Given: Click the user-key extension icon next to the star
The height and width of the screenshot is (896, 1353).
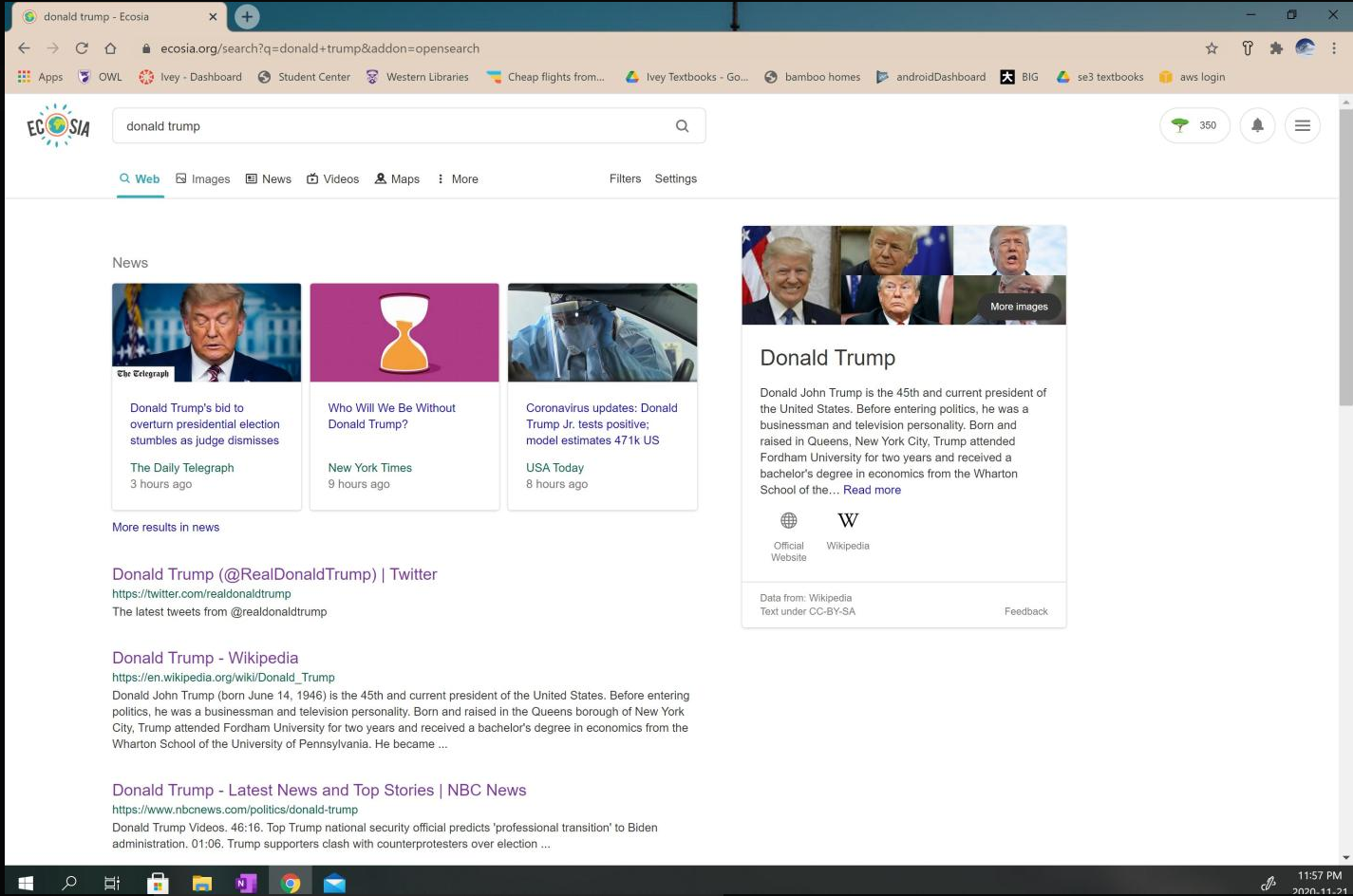Looking at the screenshot, I should (x=1248, y=48).
